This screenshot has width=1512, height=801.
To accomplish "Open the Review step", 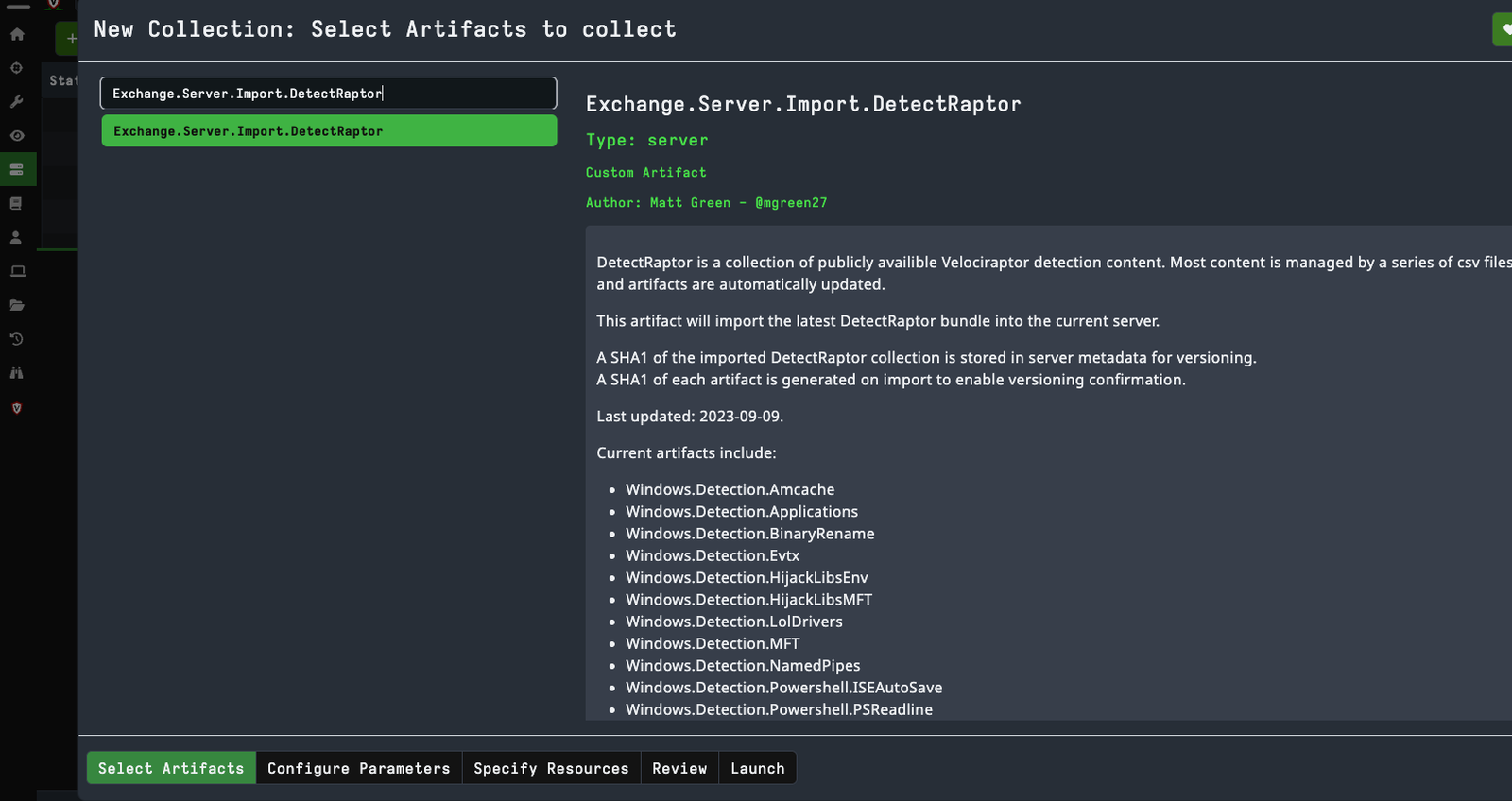I will tap(679, 768).
